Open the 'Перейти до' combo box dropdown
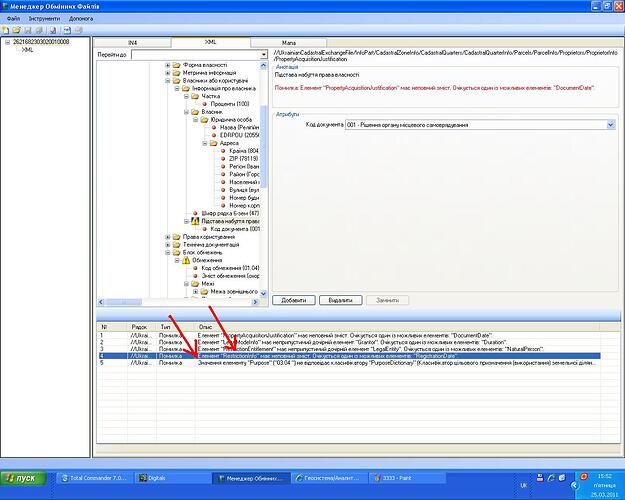The image size is (625, 500). (x=263, y=55)
